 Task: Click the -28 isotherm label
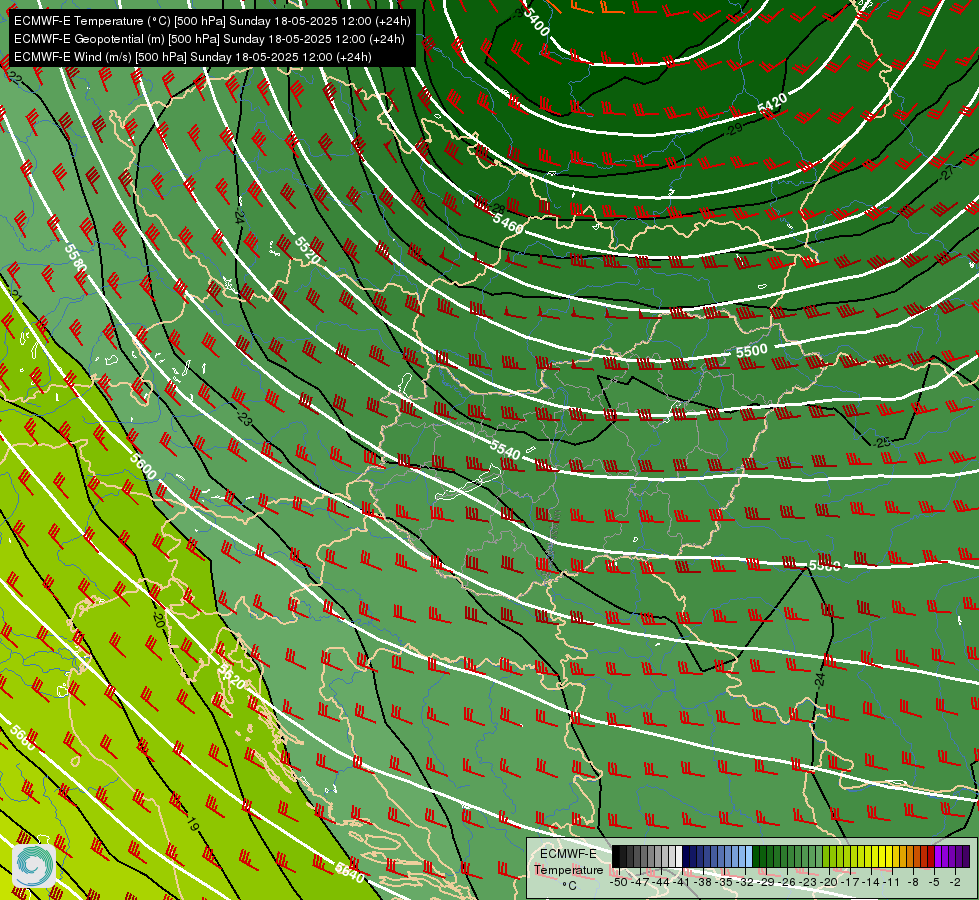pyautogui.click(x=497, y=209)
